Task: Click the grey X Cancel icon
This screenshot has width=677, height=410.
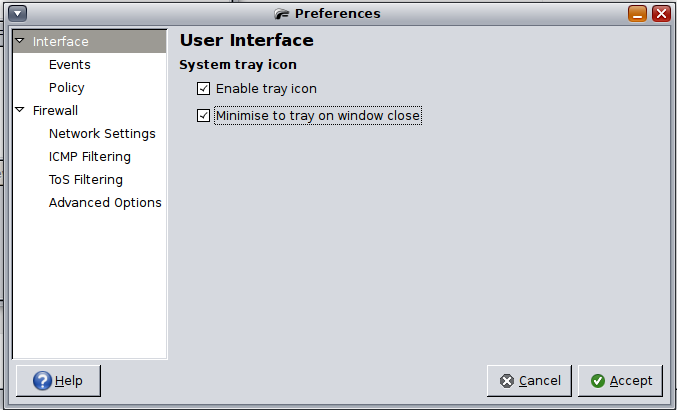Action: tap(507, 381)
